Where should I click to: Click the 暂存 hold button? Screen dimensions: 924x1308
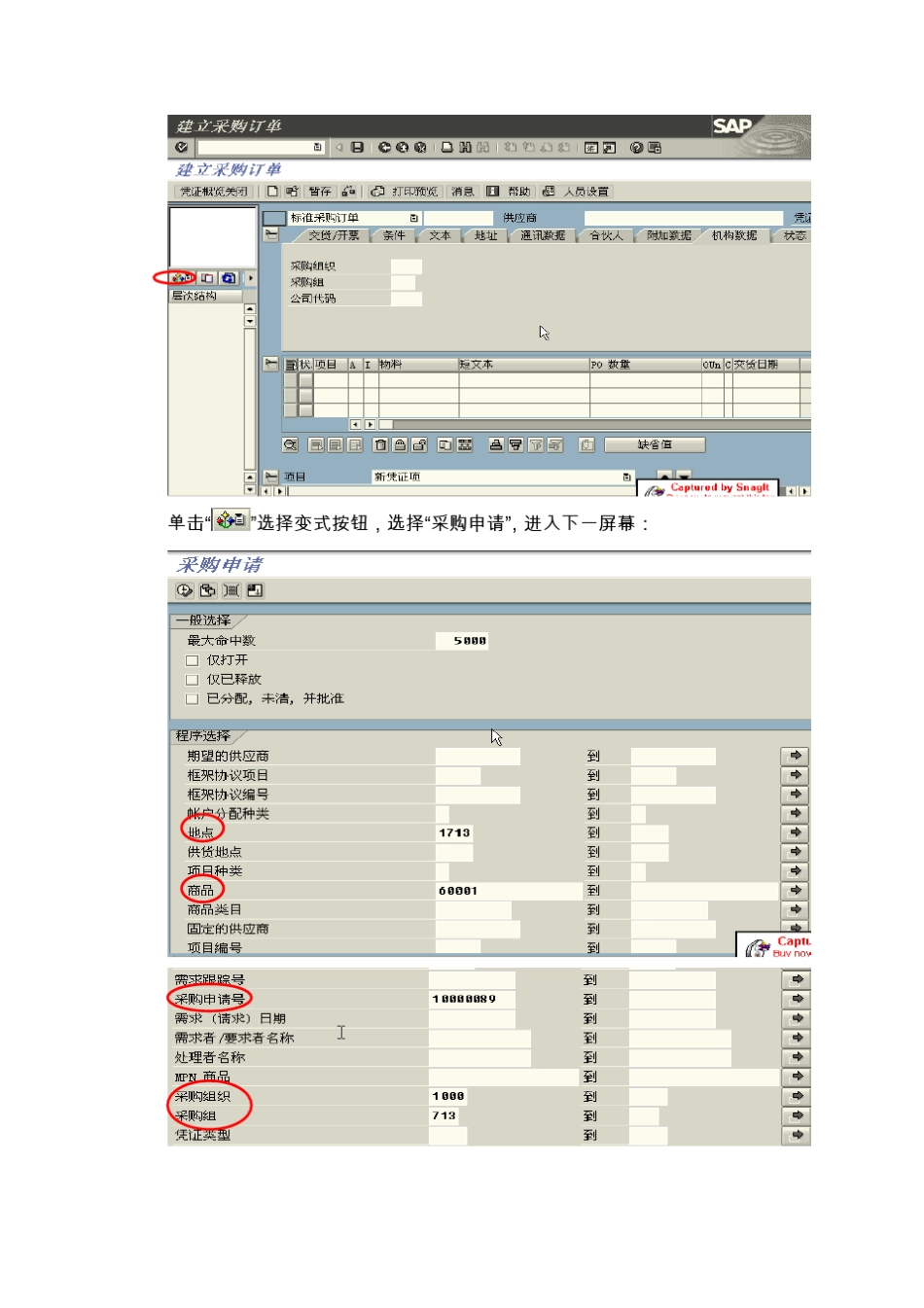[x=320, y=192]
